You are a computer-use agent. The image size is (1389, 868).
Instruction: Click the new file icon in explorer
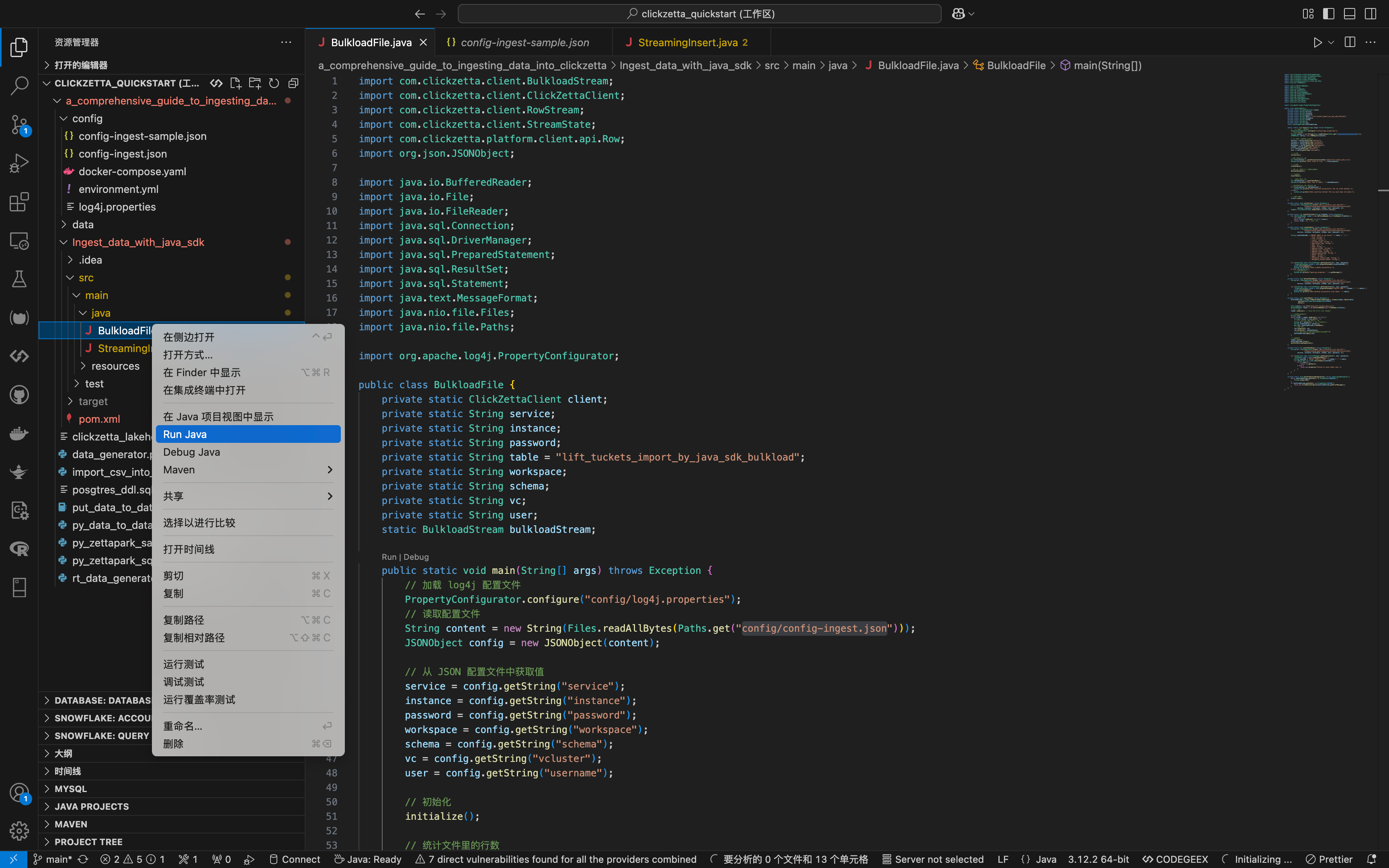coord(236,83)
